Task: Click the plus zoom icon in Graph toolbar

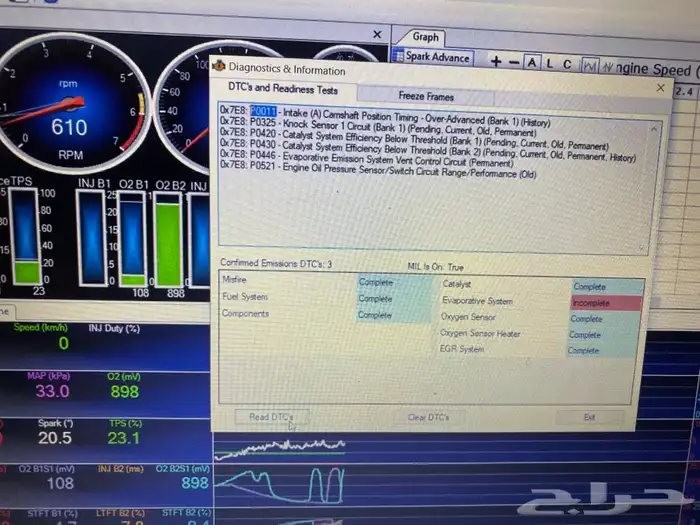Action: 496,61
